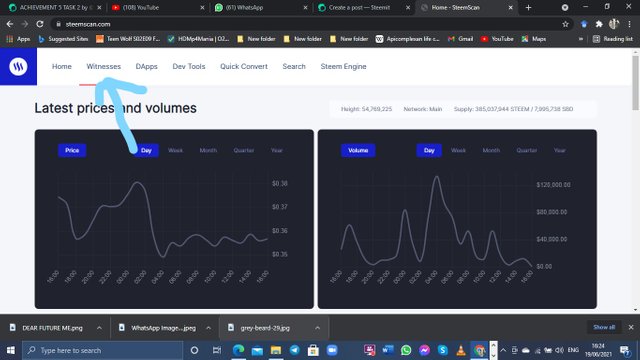Open the Mail app in the taskbar
Viewport: 640px width, 360px height.
click(257, 350)
